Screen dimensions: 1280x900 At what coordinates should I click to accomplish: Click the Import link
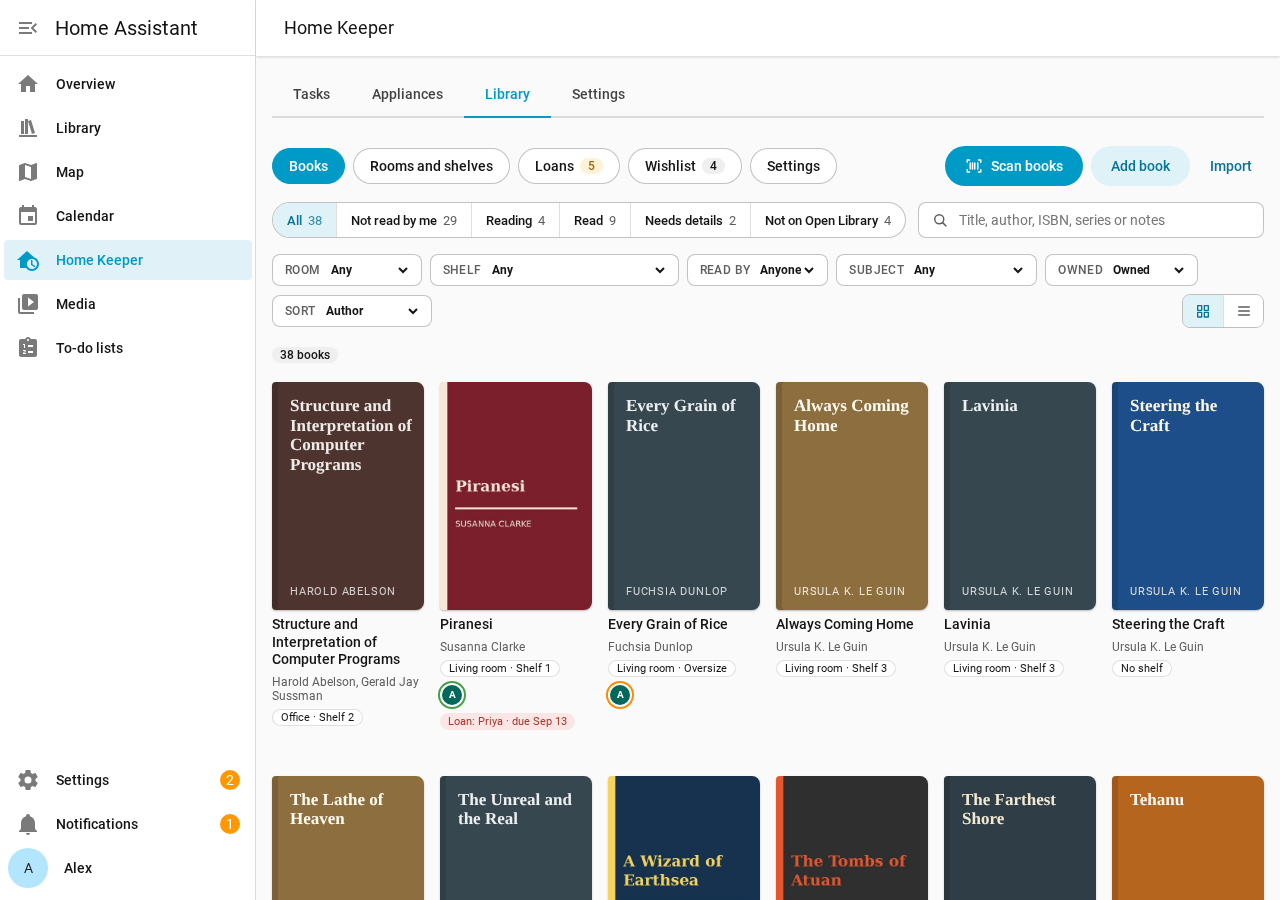(1231, 166)
